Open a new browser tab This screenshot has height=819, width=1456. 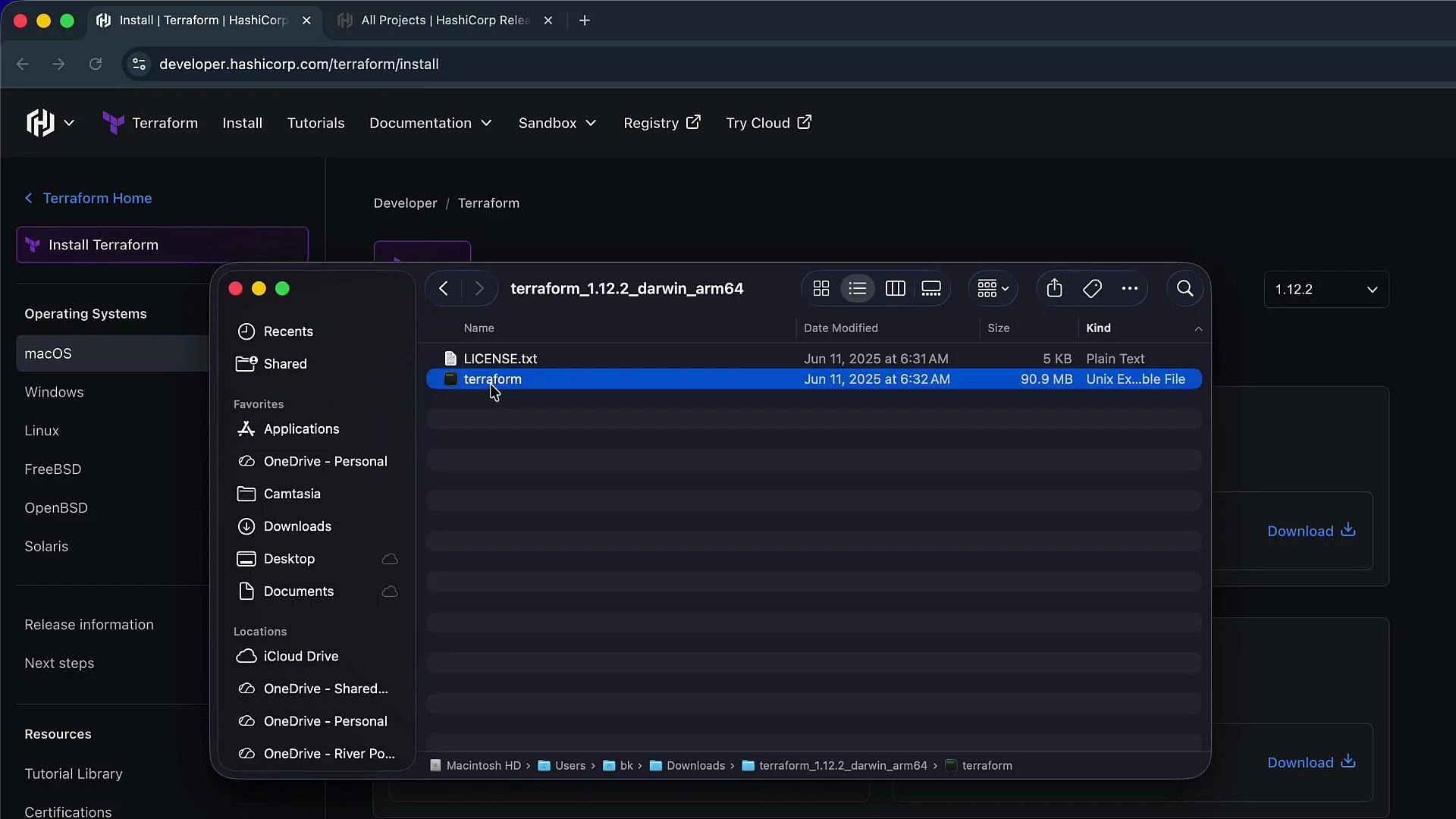(585, 20)
